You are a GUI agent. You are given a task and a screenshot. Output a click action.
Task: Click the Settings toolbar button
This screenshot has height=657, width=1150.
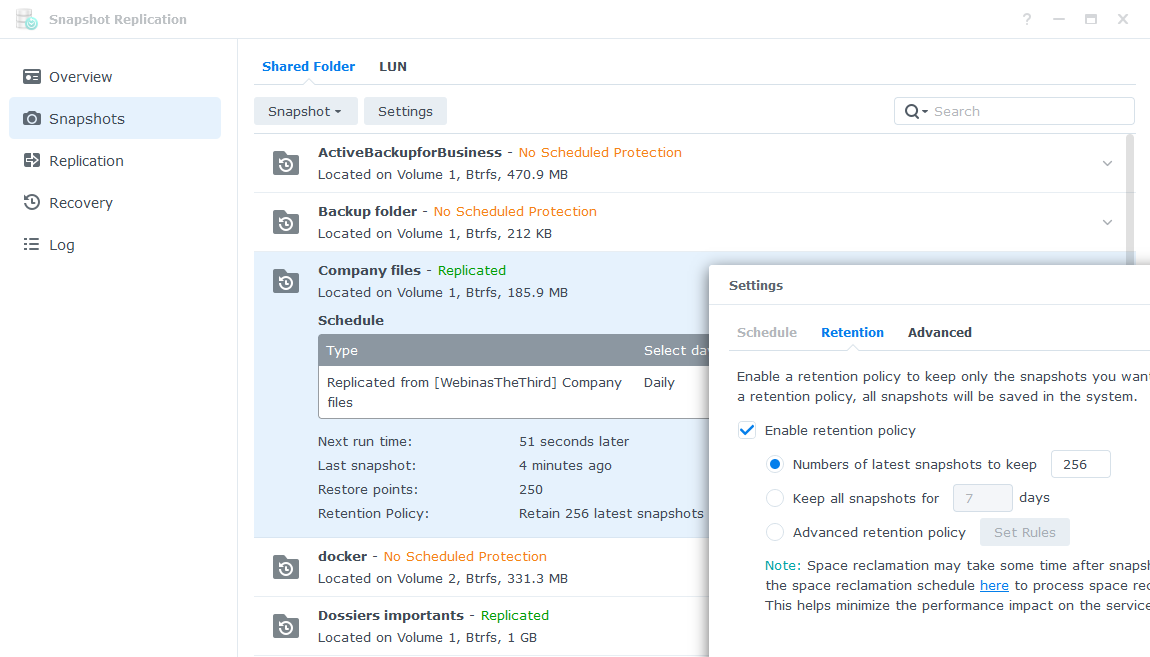point(405,111)
